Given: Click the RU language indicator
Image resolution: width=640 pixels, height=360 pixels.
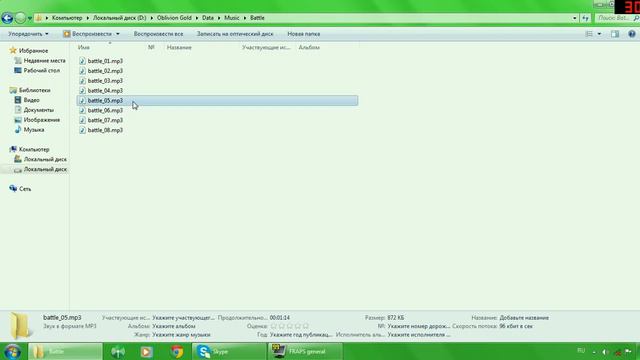Looking at the screenshot, I should coord(581,351).
